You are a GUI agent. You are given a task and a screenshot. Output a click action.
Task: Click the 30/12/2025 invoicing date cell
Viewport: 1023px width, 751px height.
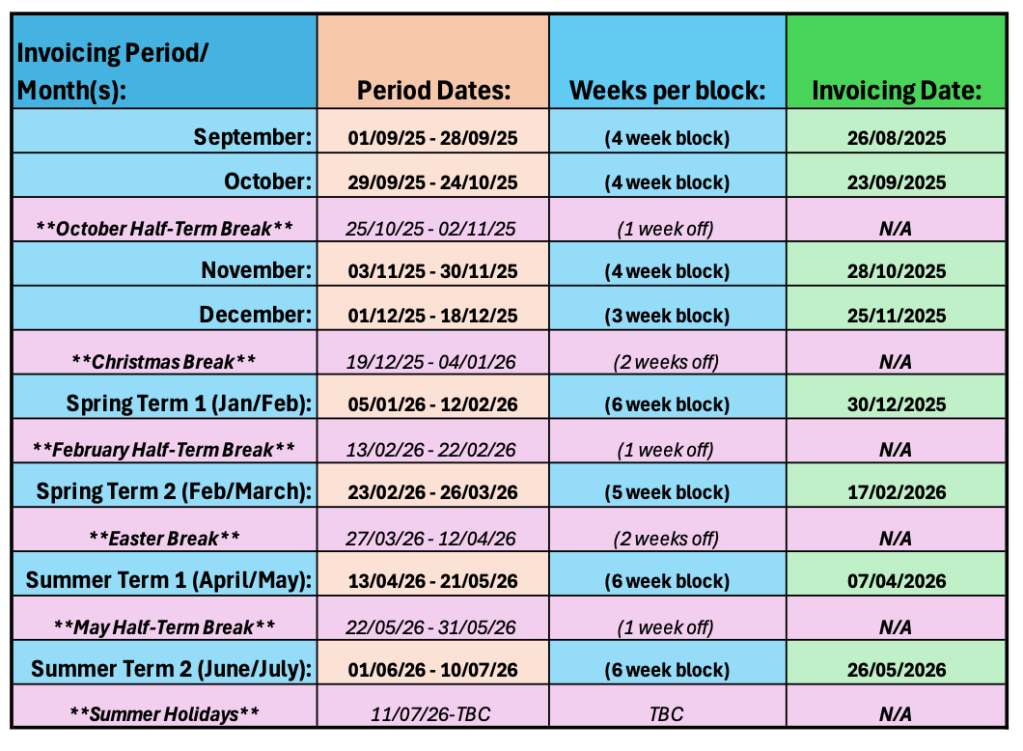895,404
